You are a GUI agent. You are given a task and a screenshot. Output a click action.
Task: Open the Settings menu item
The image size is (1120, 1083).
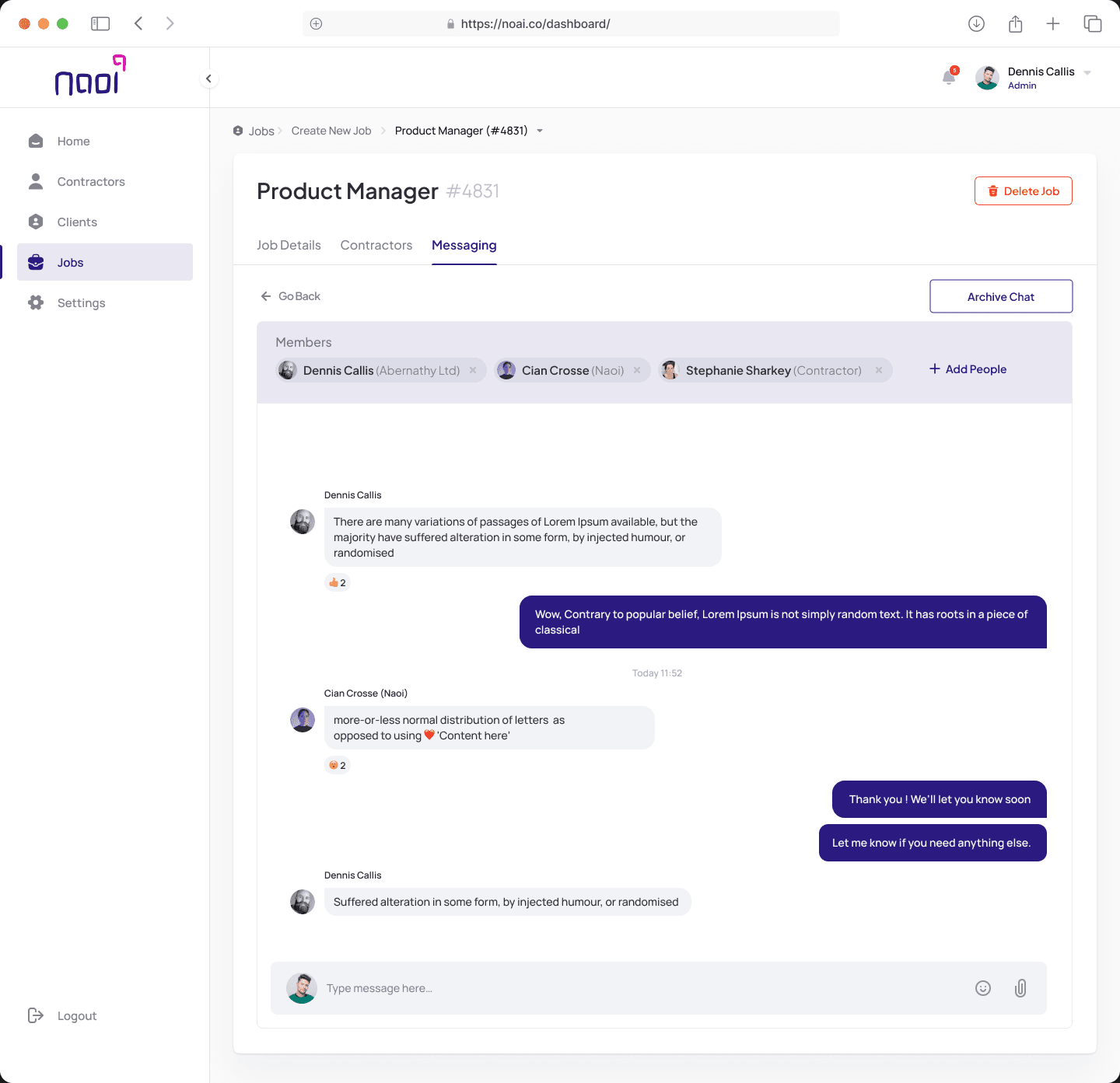tap(105, 302)
